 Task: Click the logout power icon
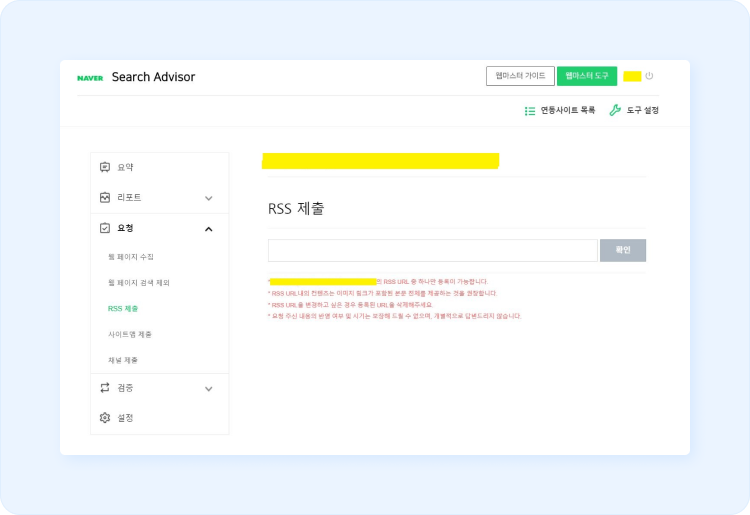(649, 76)
